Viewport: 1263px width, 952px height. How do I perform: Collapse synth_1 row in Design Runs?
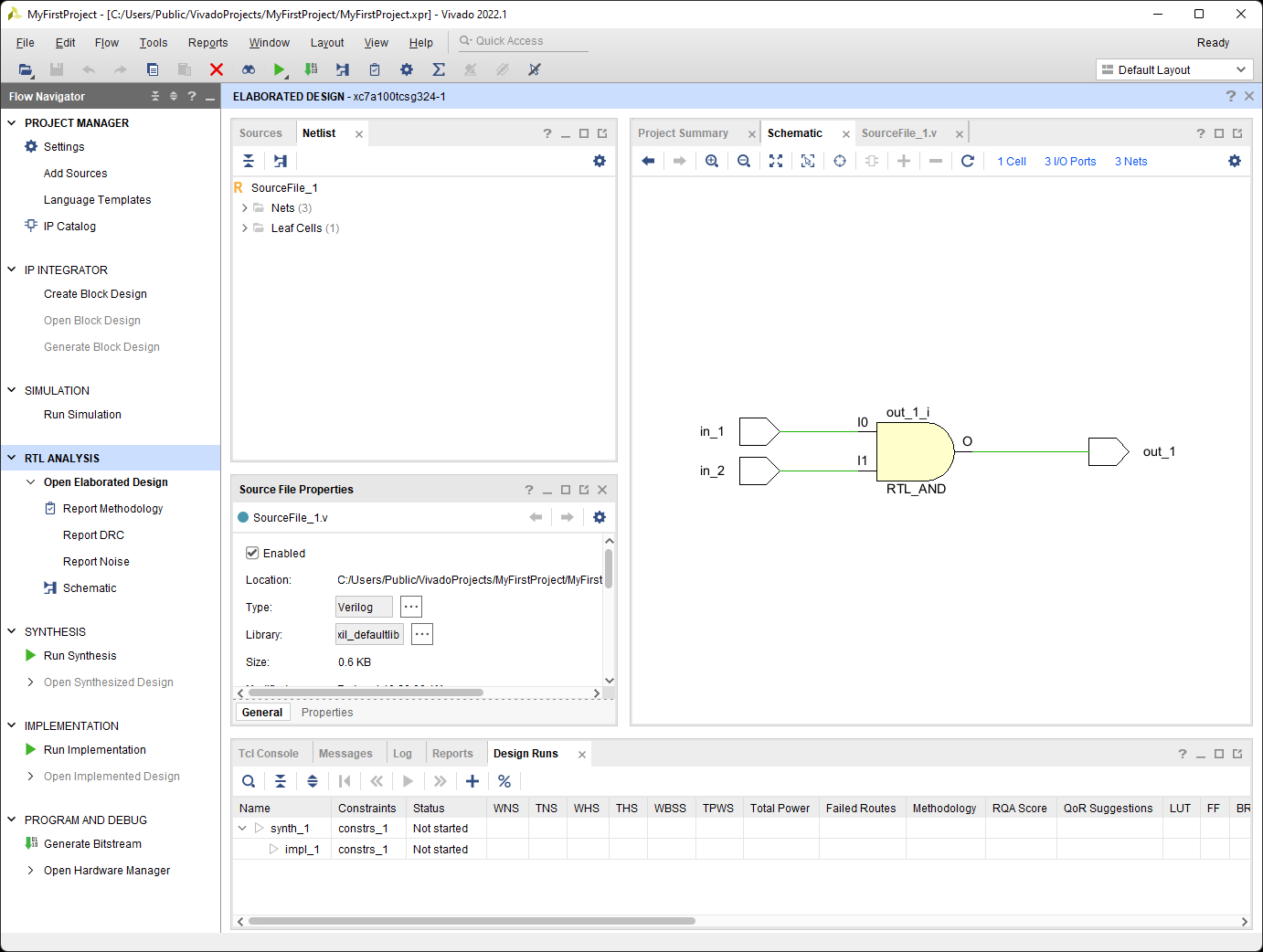tap(242, 829)
